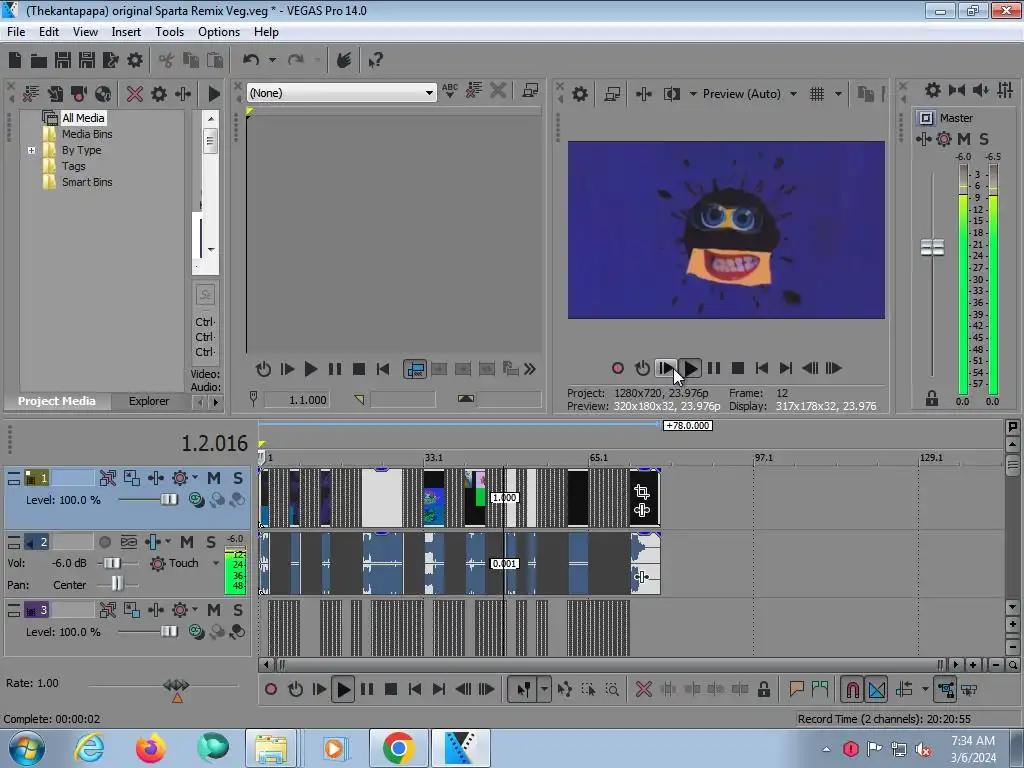Select the All Media bin
Viewport: 1024px width, 768px height.
[83, 118]
